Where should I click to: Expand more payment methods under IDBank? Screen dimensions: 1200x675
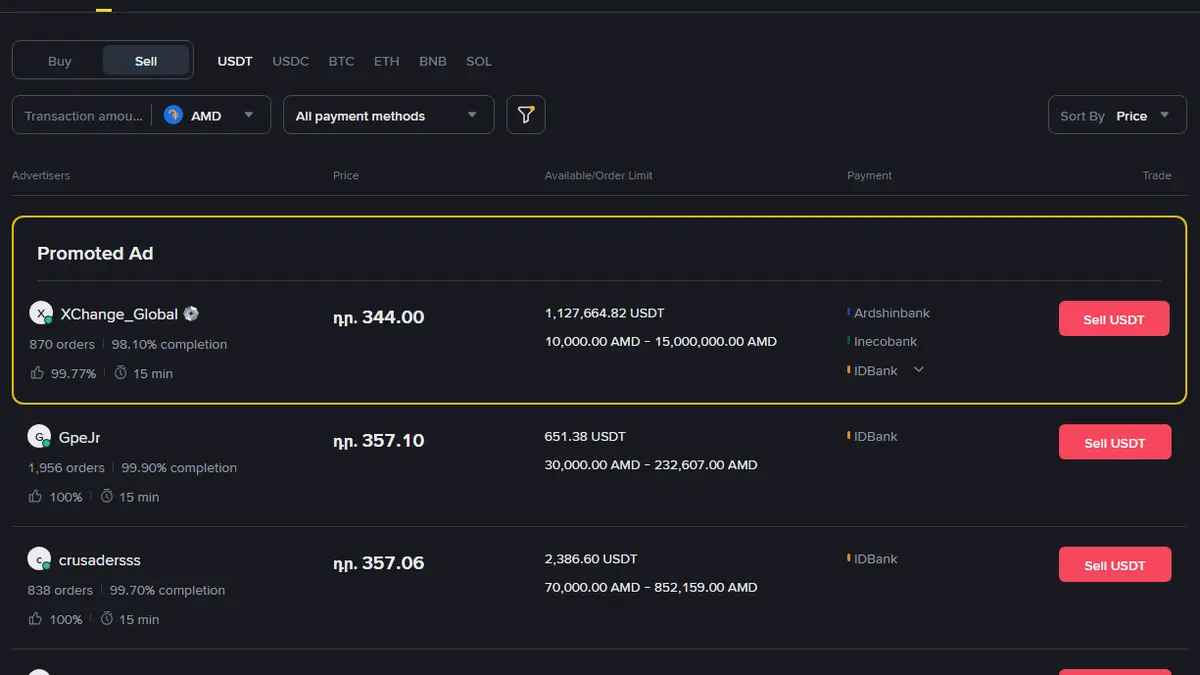(919, 370)
